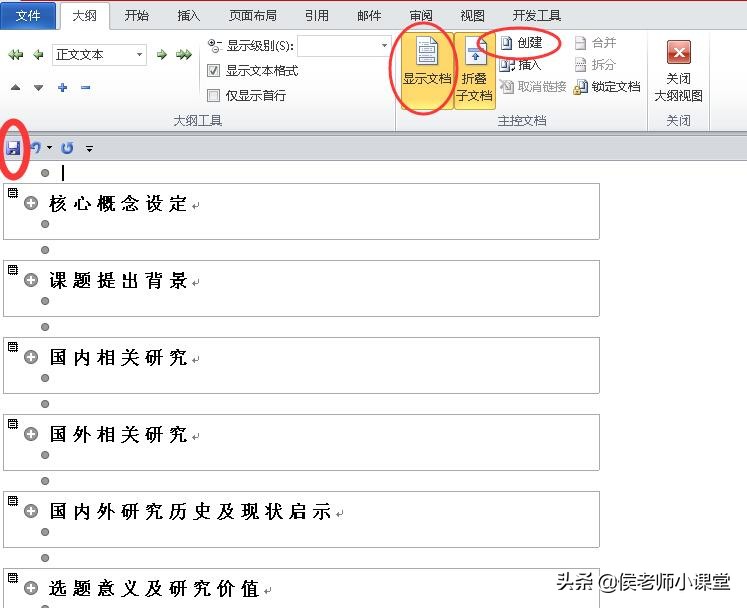Undo the last action

[35, 148]
